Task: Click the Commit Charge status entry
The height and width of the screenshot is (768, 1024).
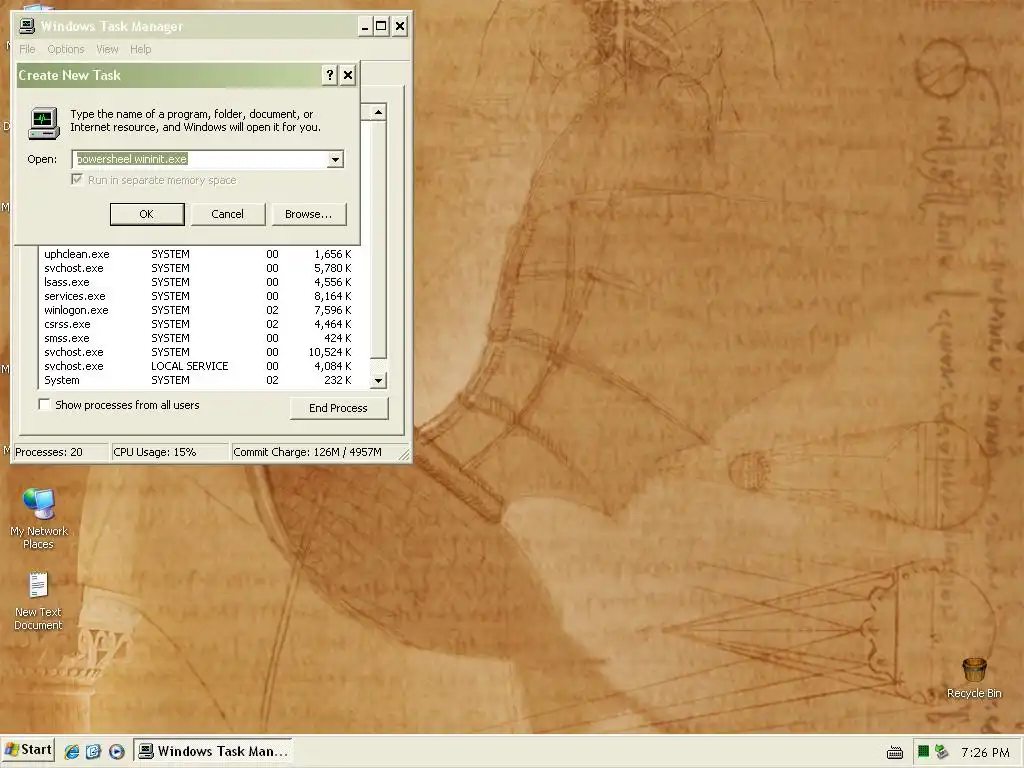Action: point(315,452)
